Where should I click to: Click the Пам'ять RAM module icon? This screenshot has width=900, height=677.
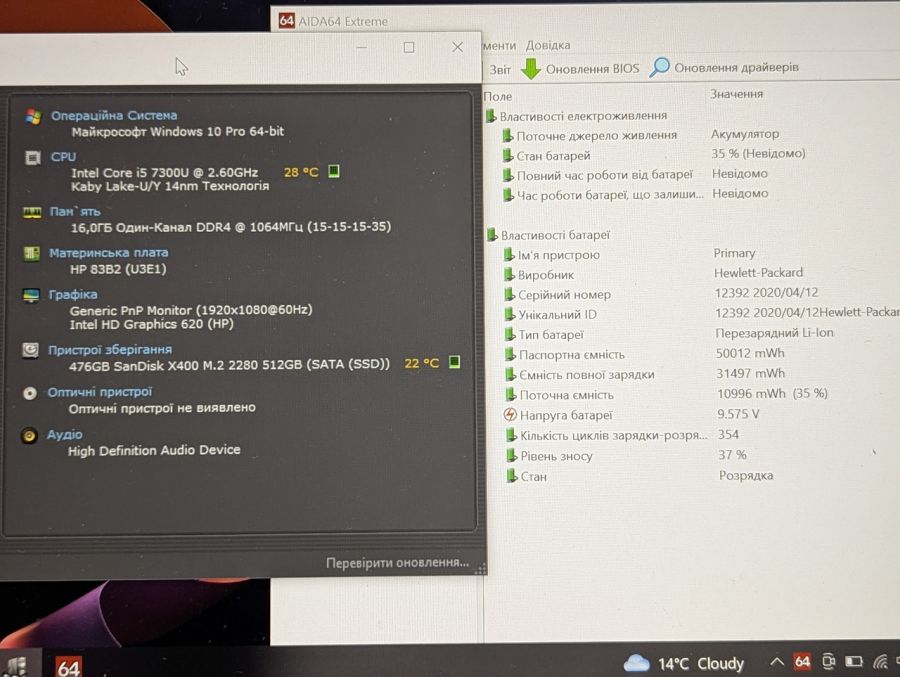pos(32,212)
